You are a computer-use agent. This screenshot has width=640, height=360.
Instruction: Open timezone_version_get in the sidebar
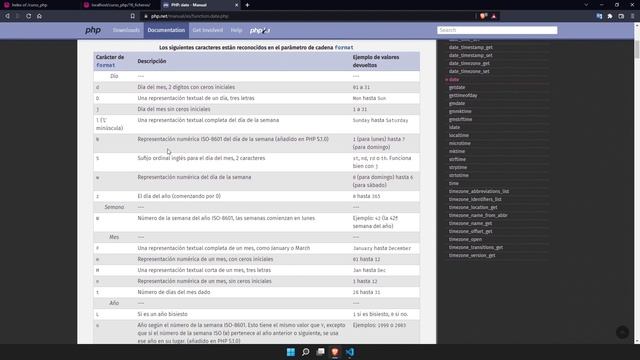472,256
